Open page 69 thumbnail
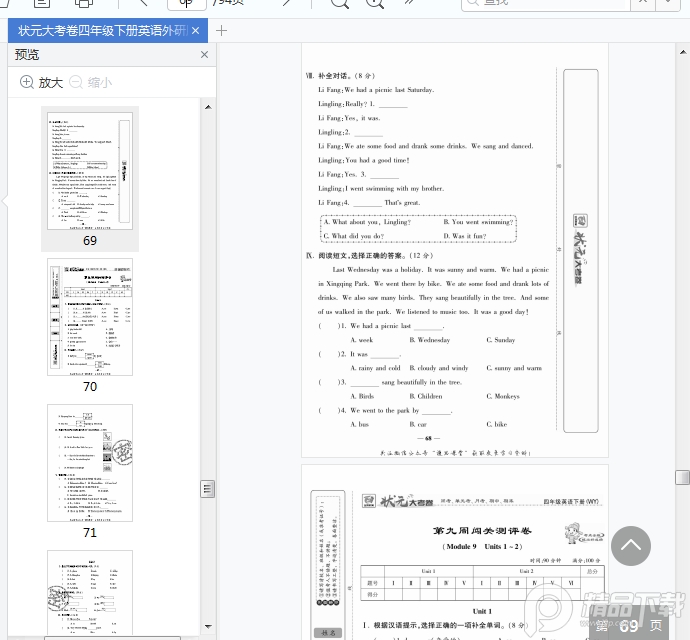 coord(90,171)
